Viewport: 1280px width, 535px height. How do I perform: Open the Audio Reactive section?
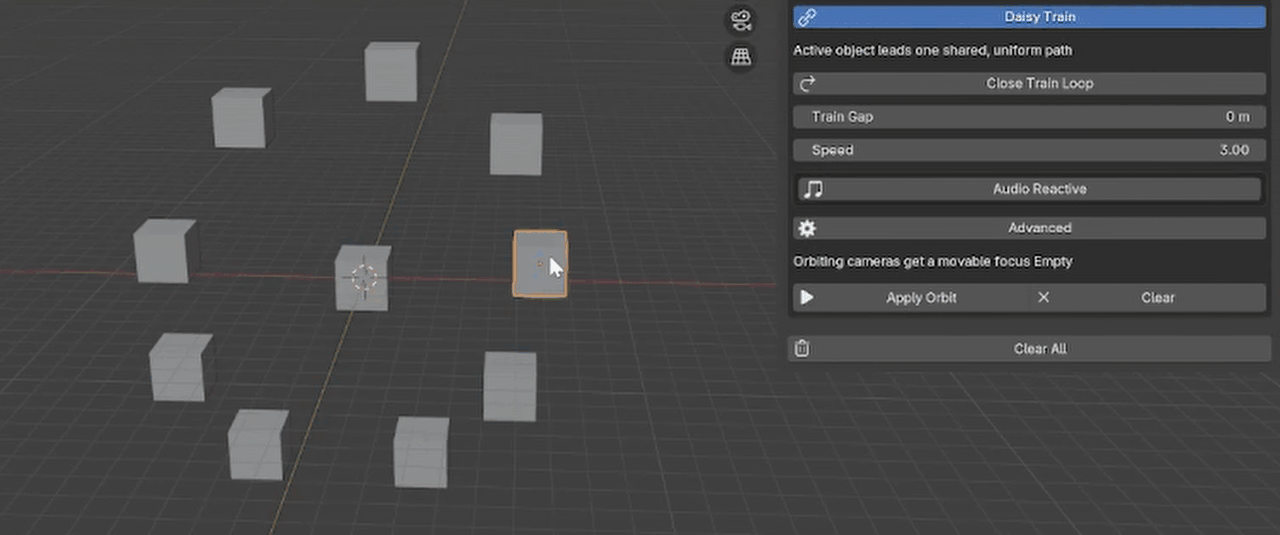(1030, 189)
